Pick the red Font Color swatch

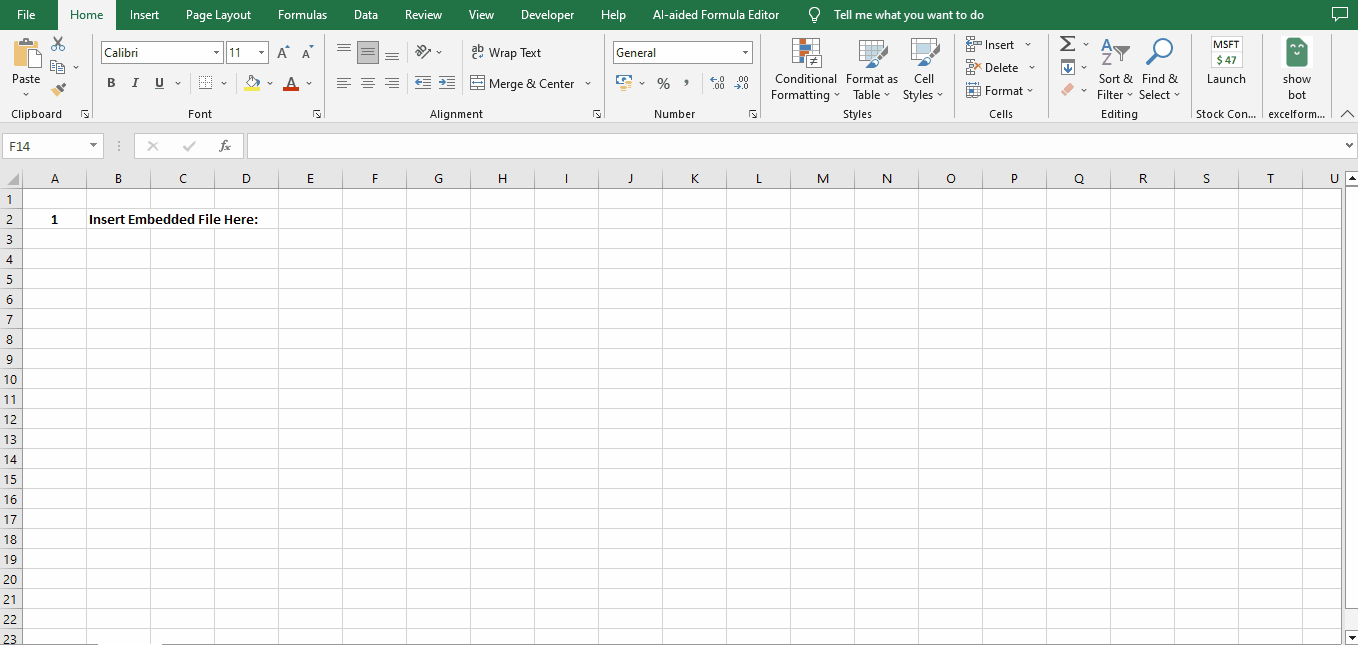click(290, 89)
